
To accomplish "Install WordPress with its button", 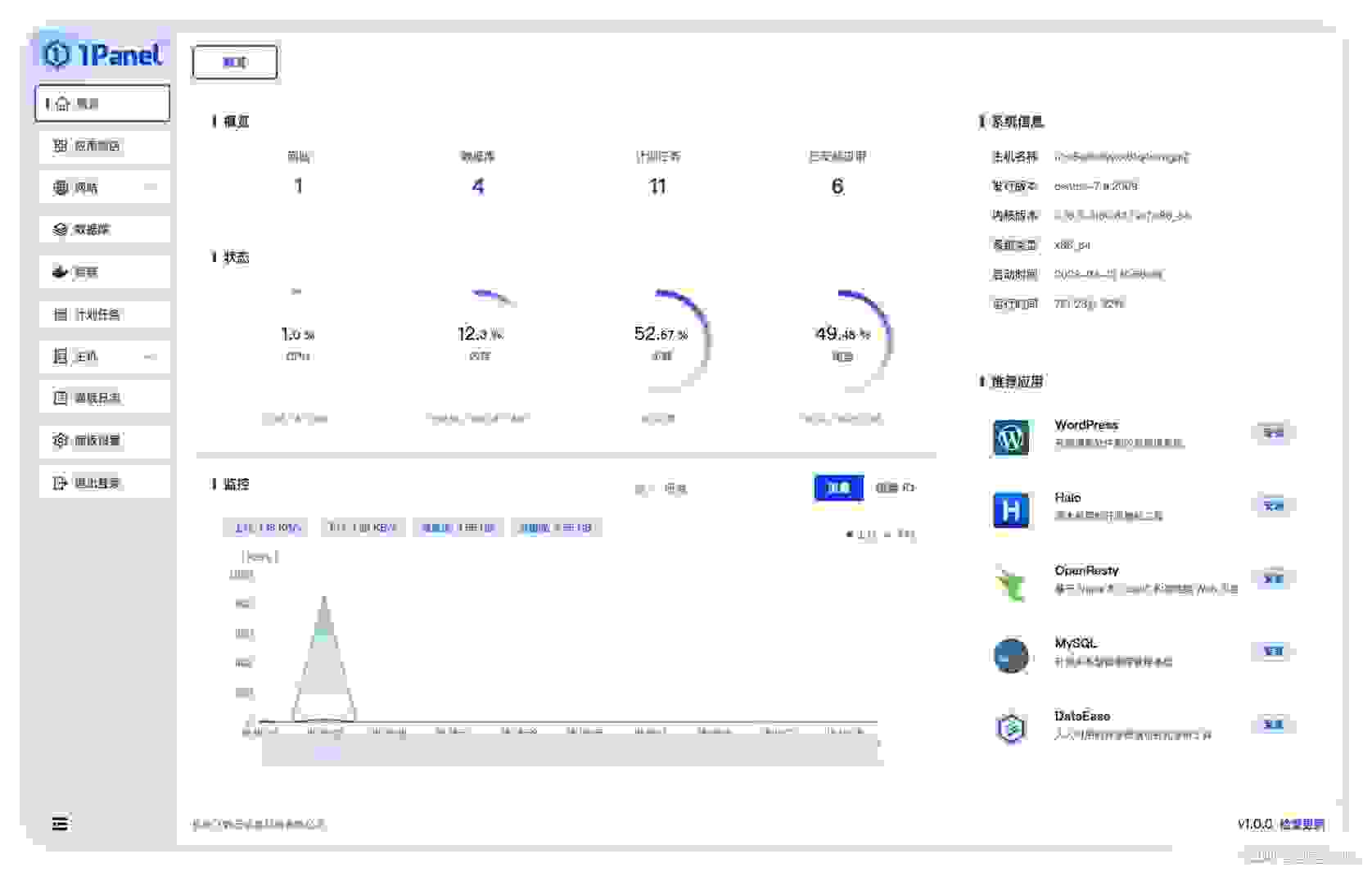I will point(1273,432).
